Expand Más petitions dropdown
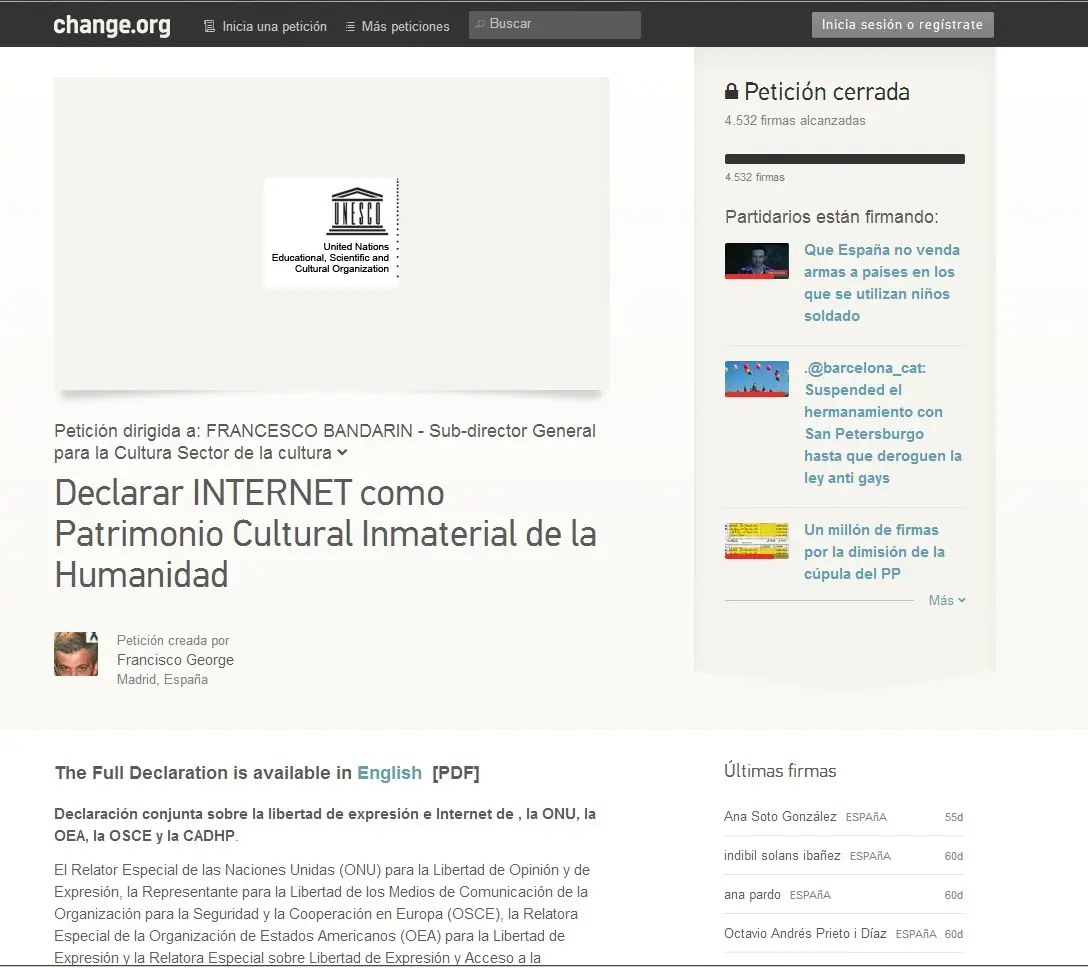This screenshot has width=1088, height=968. 947,600
